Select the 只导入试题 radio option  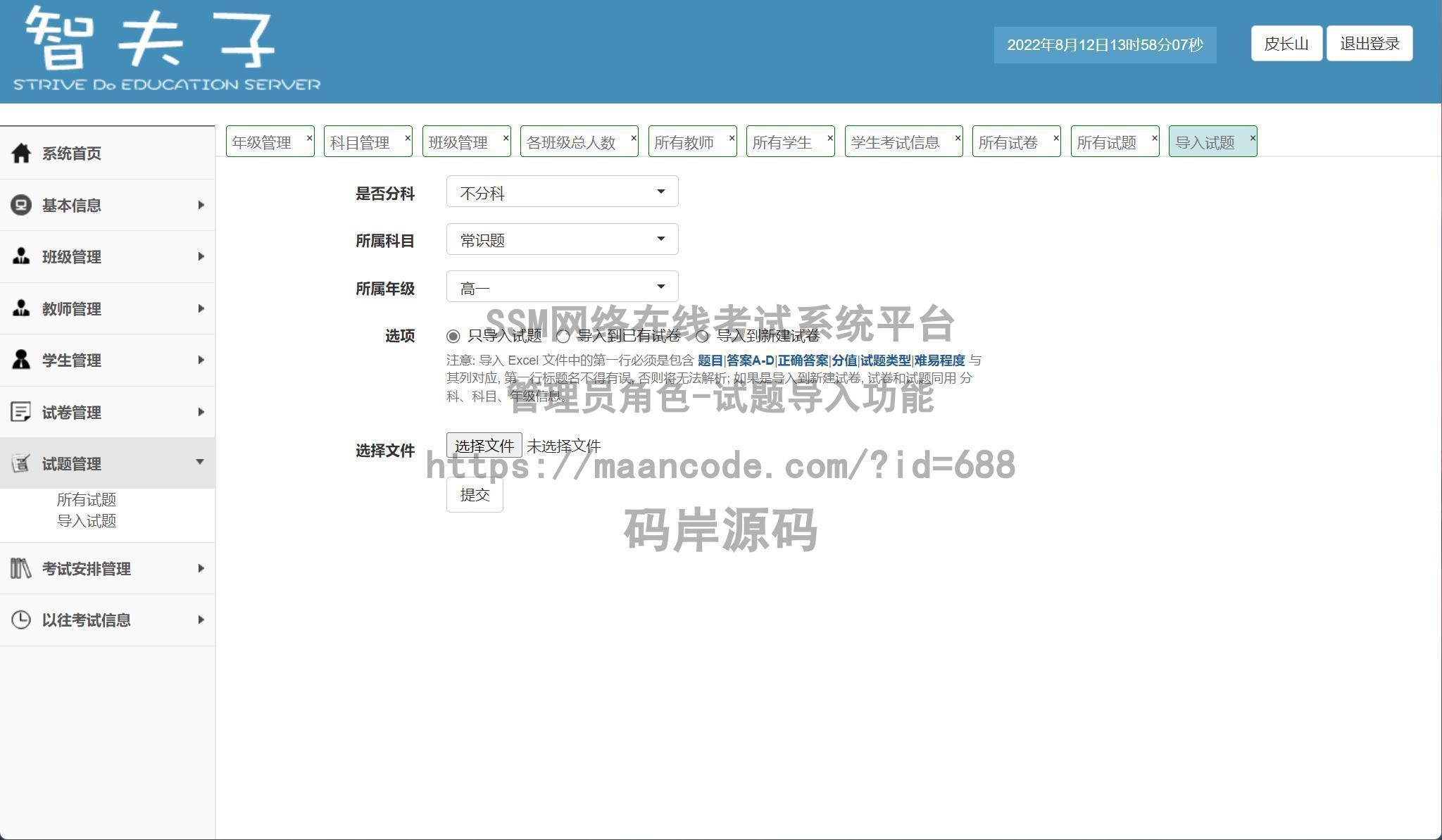453,337
